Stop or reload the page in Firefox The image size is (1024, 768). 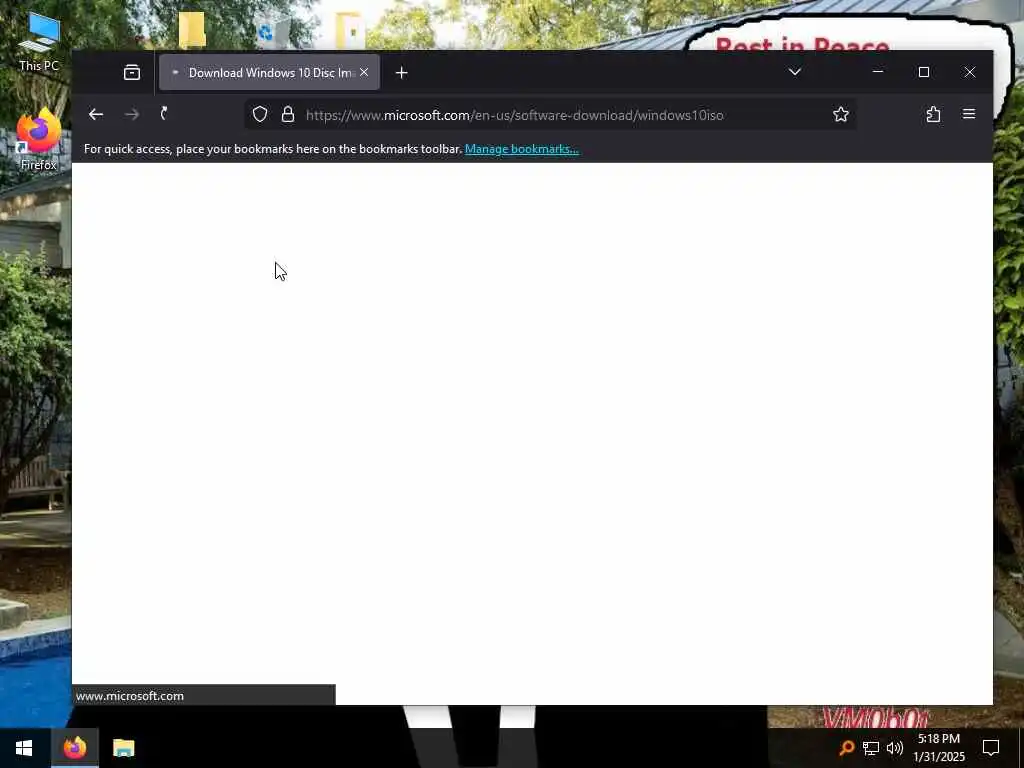pyautogui.click(x=164, y=114)
